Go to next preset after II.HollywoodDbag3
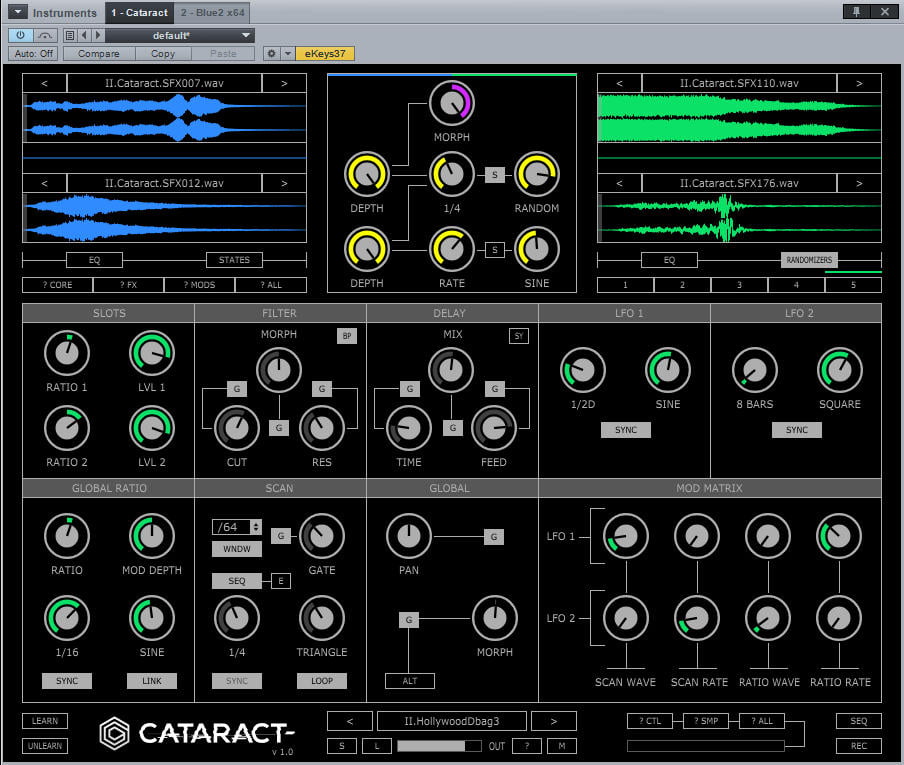904x765 pixels. [553, 721]
